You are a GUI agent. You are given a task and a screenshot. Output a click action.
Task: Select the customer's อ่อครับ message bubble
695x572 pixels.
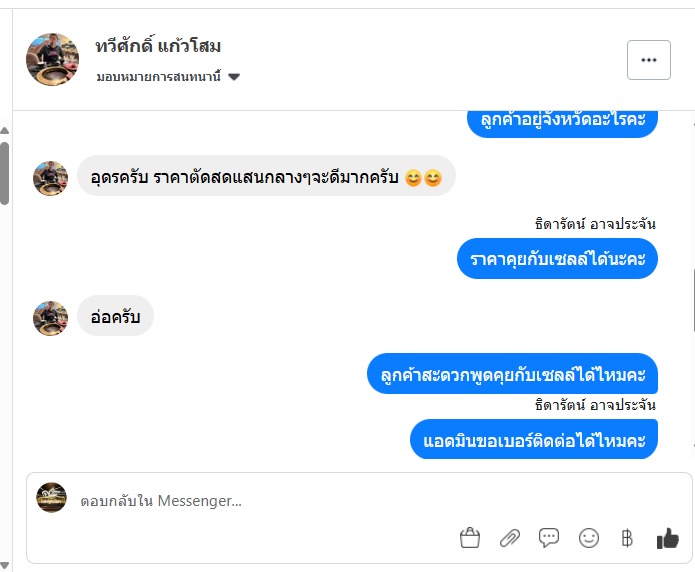pyautogui.click(x=115, y=317)
